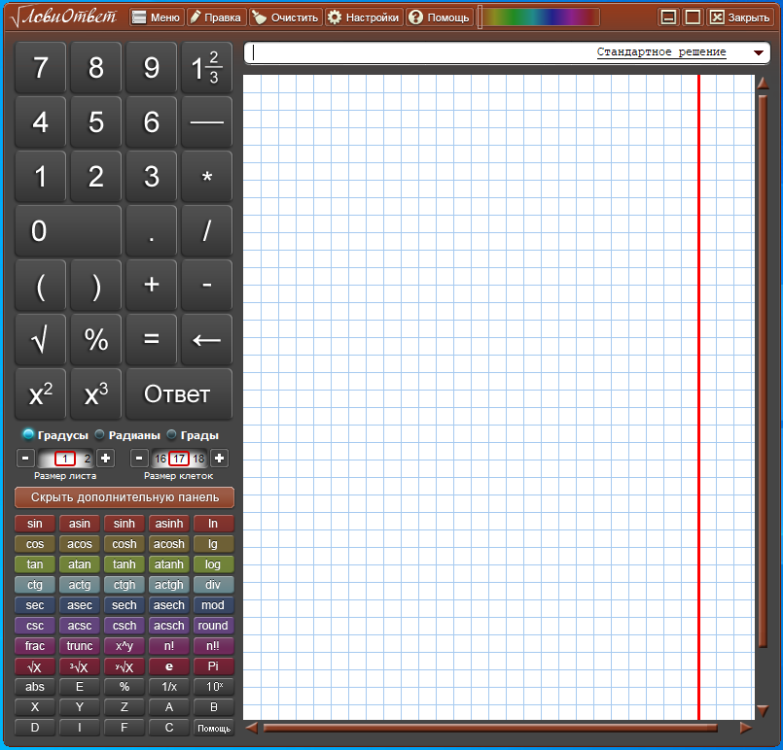Click the x cubed key
The width and height of the screenshot is (783, 750).
pyautogui.click(x=96, y=394)
